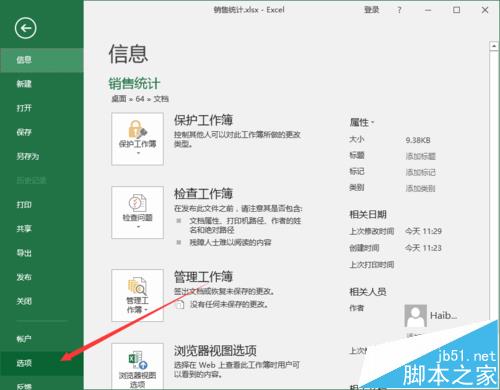Open the 管理工作簿 (Manage Workbook) button
This screenshot has width=500, height=390.
[137, 295]
